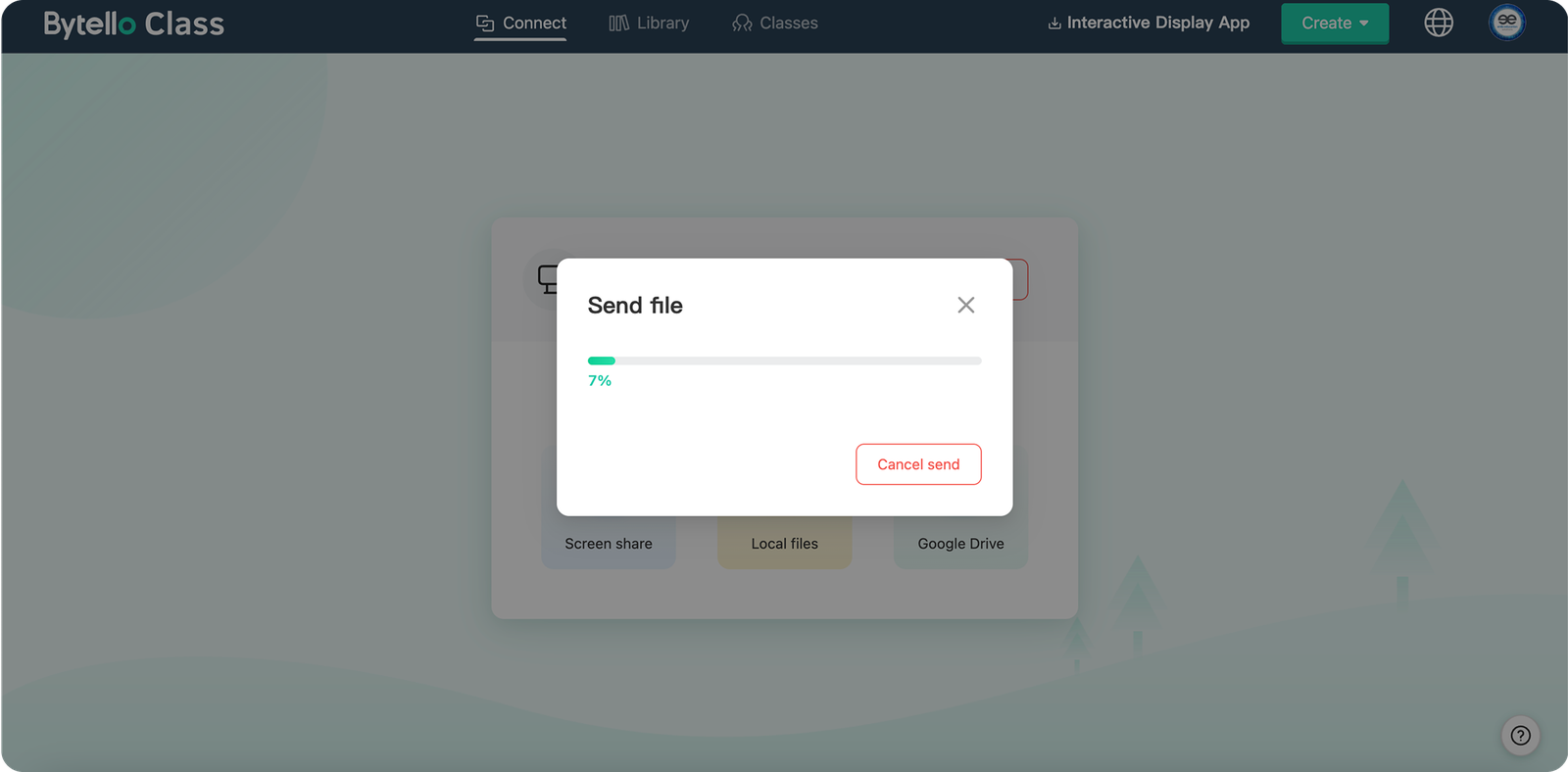Click the Send file dialog title
Viewport: 1568px width, 772px height.
[x=635, y=306]
